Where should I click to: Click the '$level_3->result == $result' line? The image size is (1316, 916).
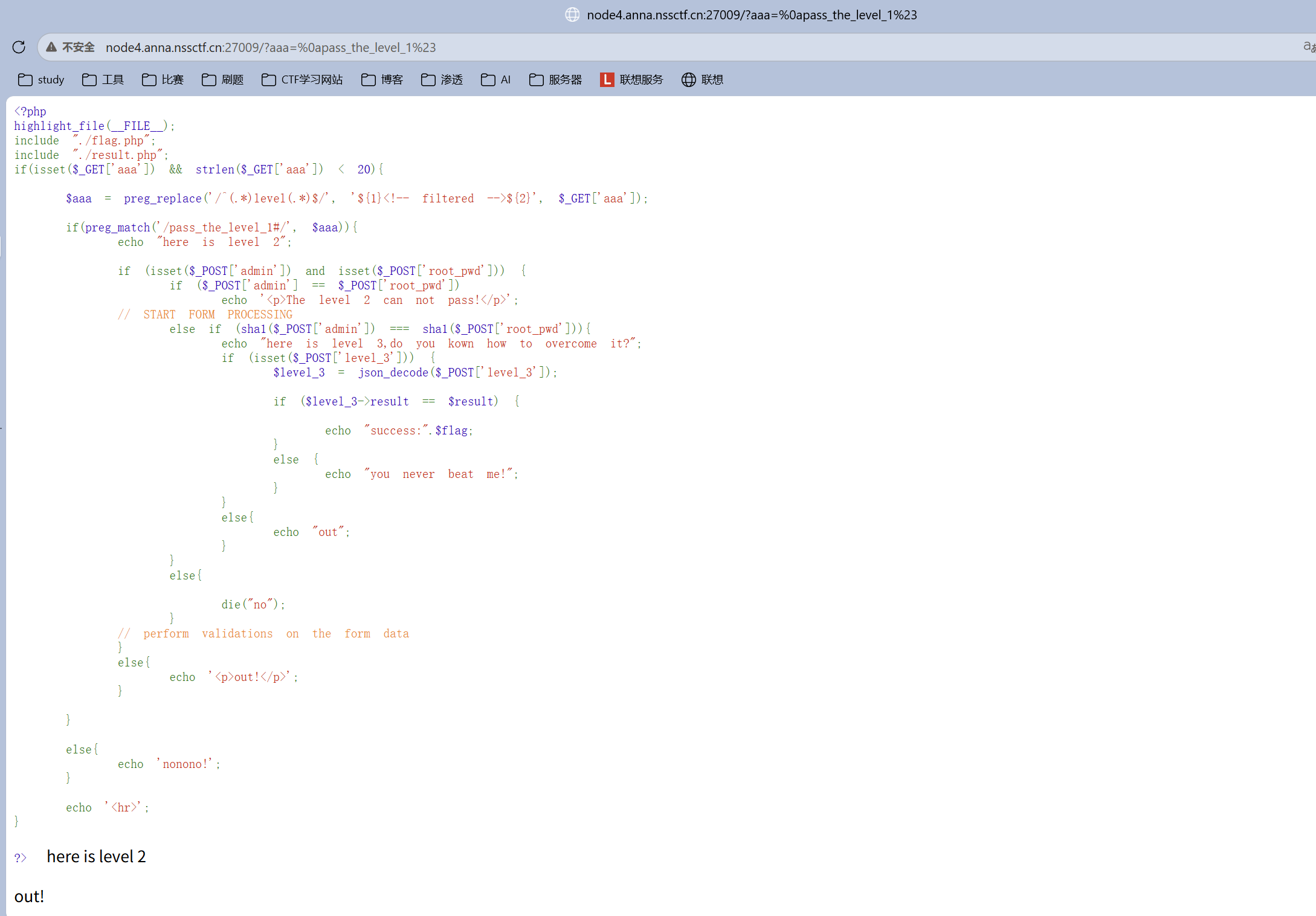(x=396, y=401)
